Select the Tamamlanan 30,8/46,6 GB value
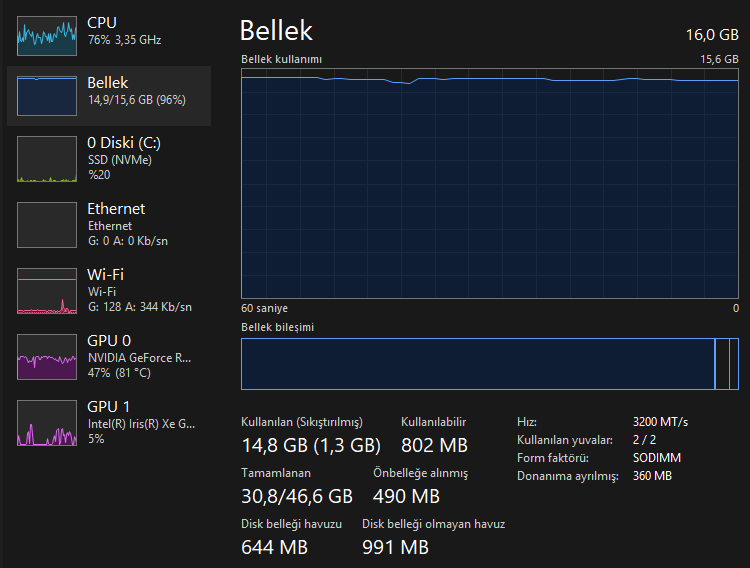The height and width of the screenshot is (568, 750). coord(297,495)
